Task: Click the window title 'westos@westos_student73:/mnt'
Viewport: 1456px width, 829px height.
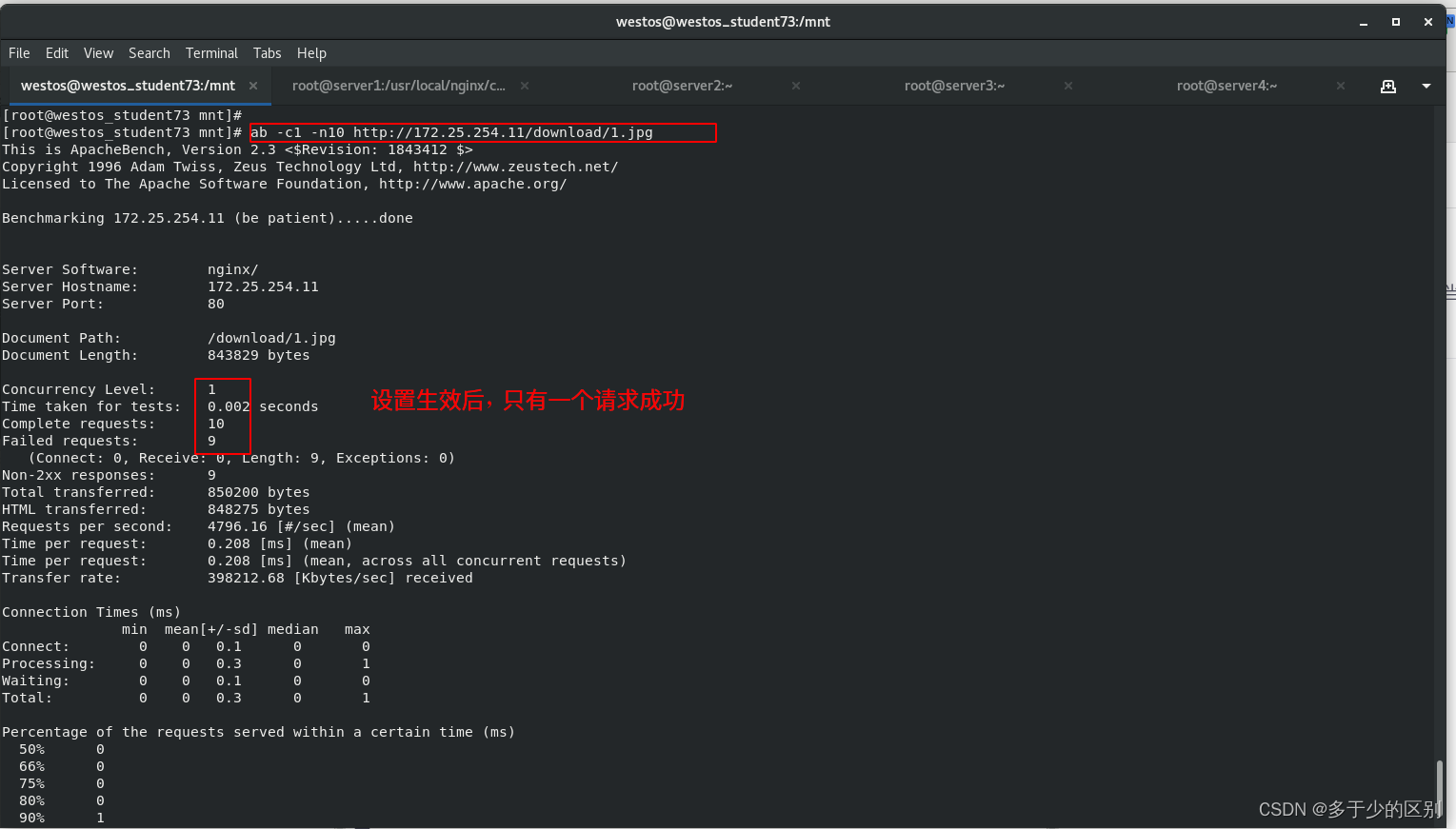Action: point(723,22)
